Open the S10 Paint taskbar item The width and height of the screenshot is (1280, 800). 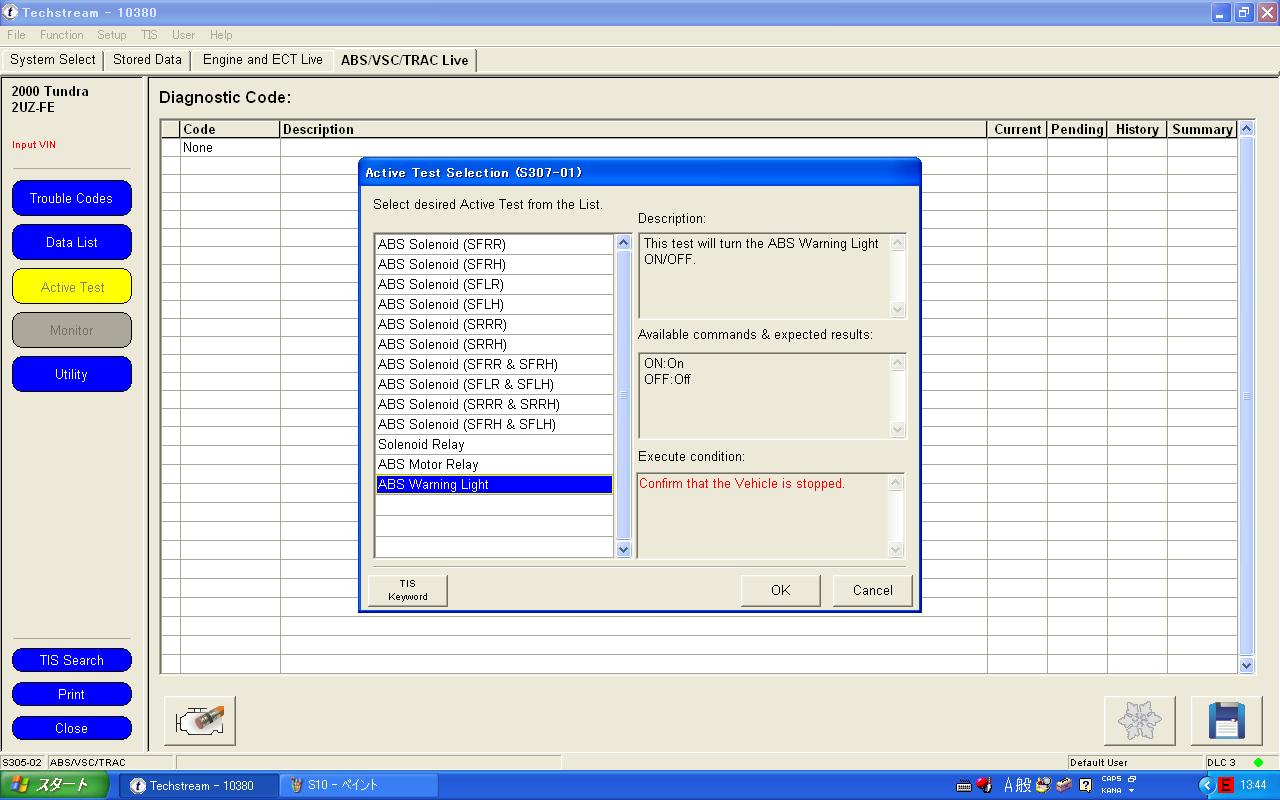(x=357, y=786)
